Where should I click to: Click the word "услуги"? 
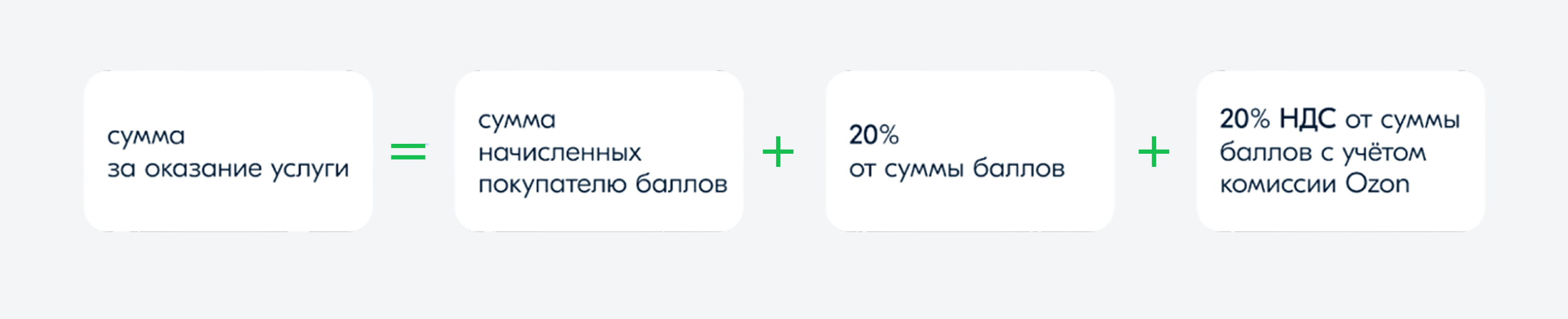point(310,170)
